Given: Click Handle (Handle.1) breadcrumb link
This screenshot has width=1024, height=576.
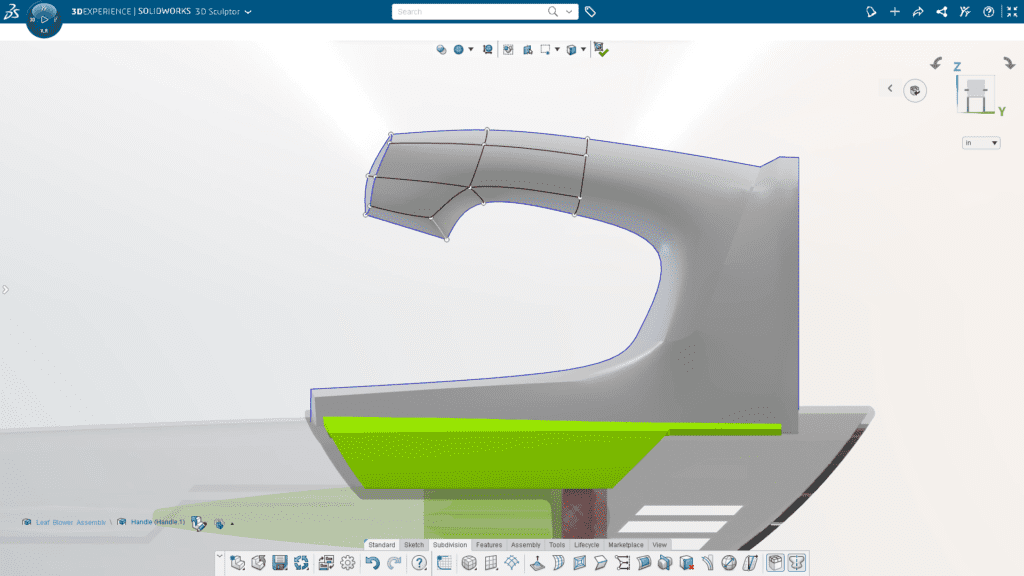Looking at the screenshot, I should click(156, 522).
